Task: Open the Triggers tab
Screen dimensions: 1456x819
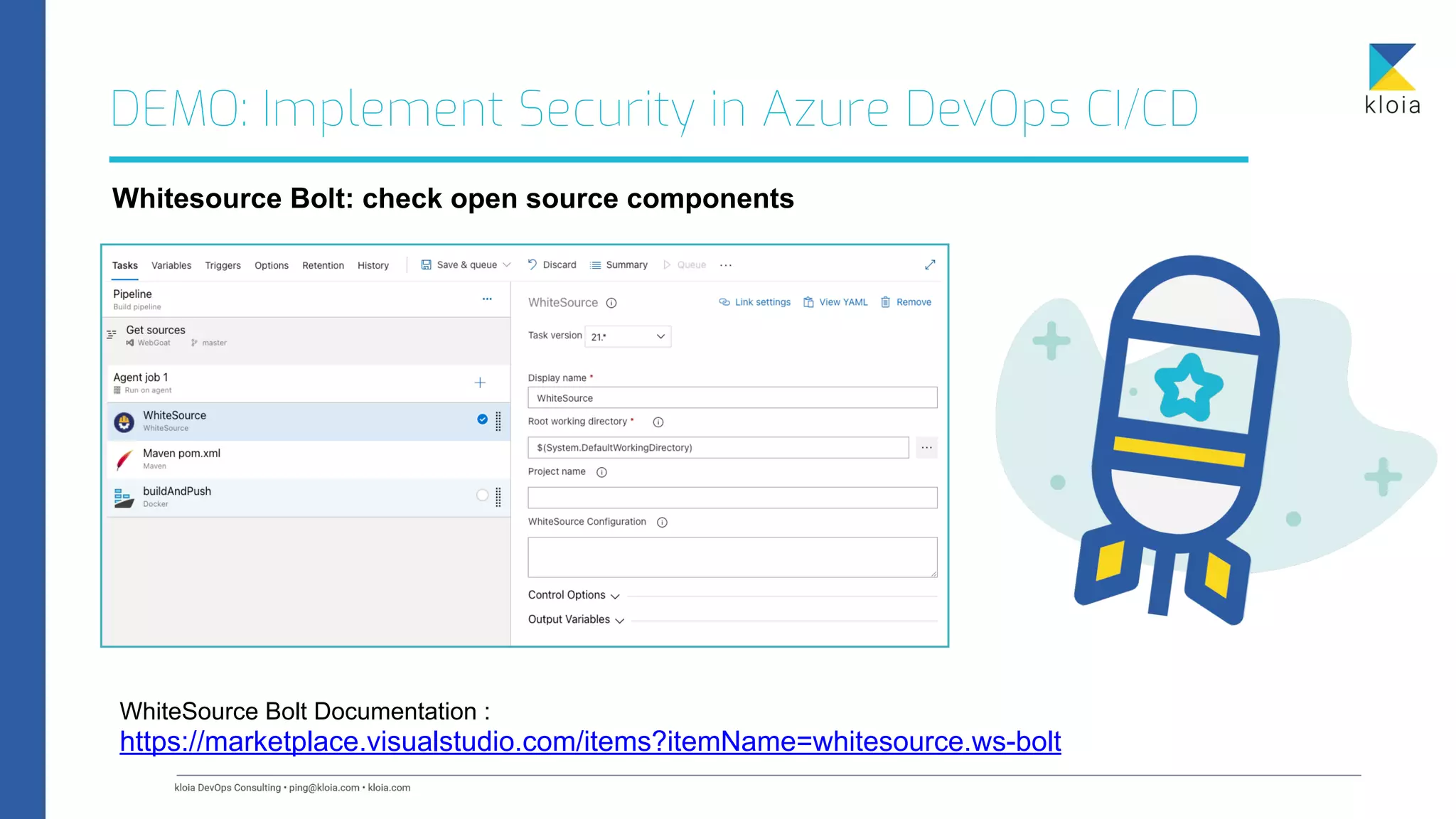Action: [223, 265]
